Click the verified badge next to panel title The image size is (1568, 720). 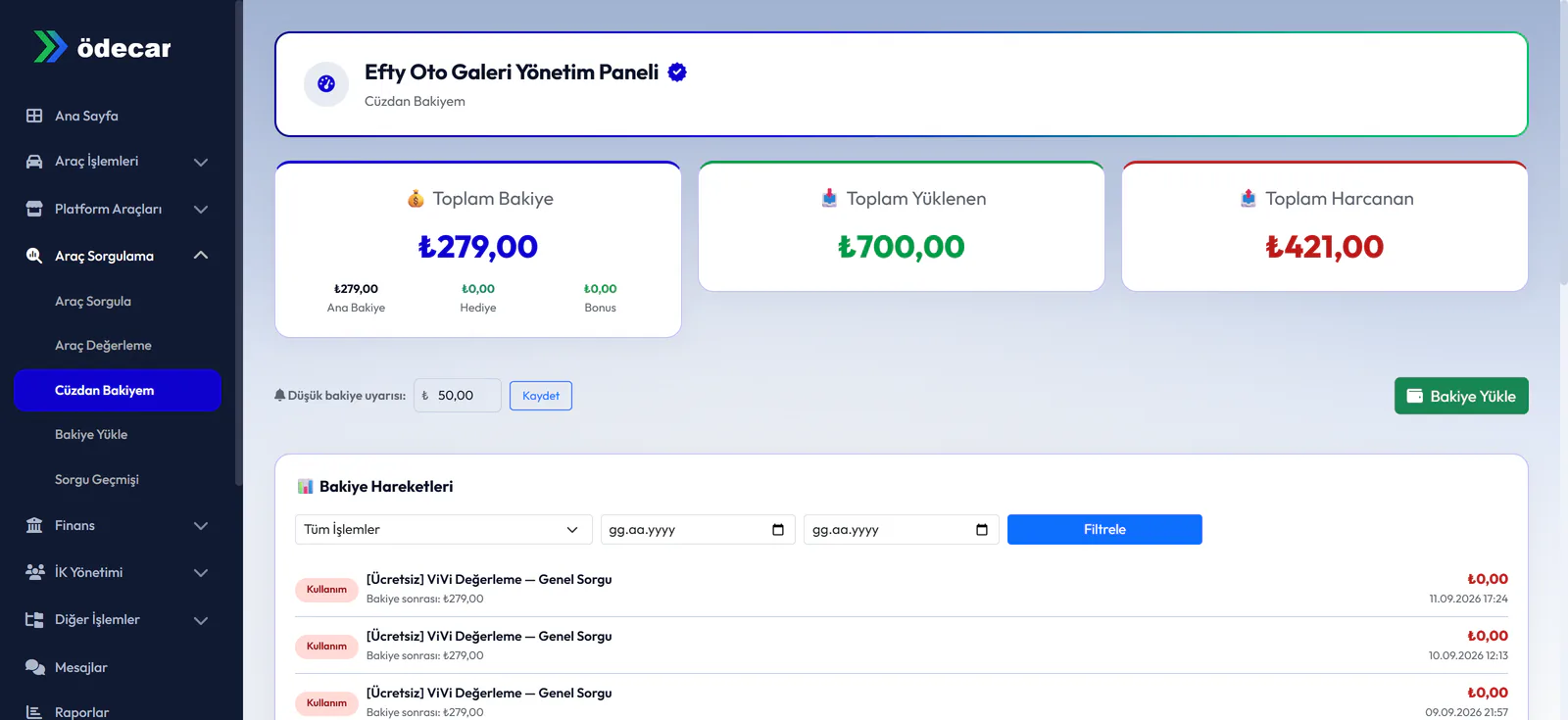[x=677, y=72]
